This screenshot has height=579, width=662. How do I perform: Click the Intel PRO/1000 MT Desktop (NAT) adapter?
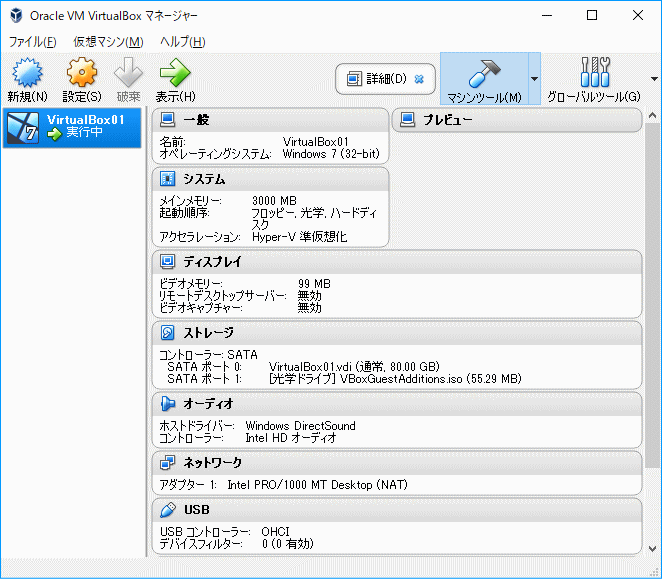coord(317,484)
